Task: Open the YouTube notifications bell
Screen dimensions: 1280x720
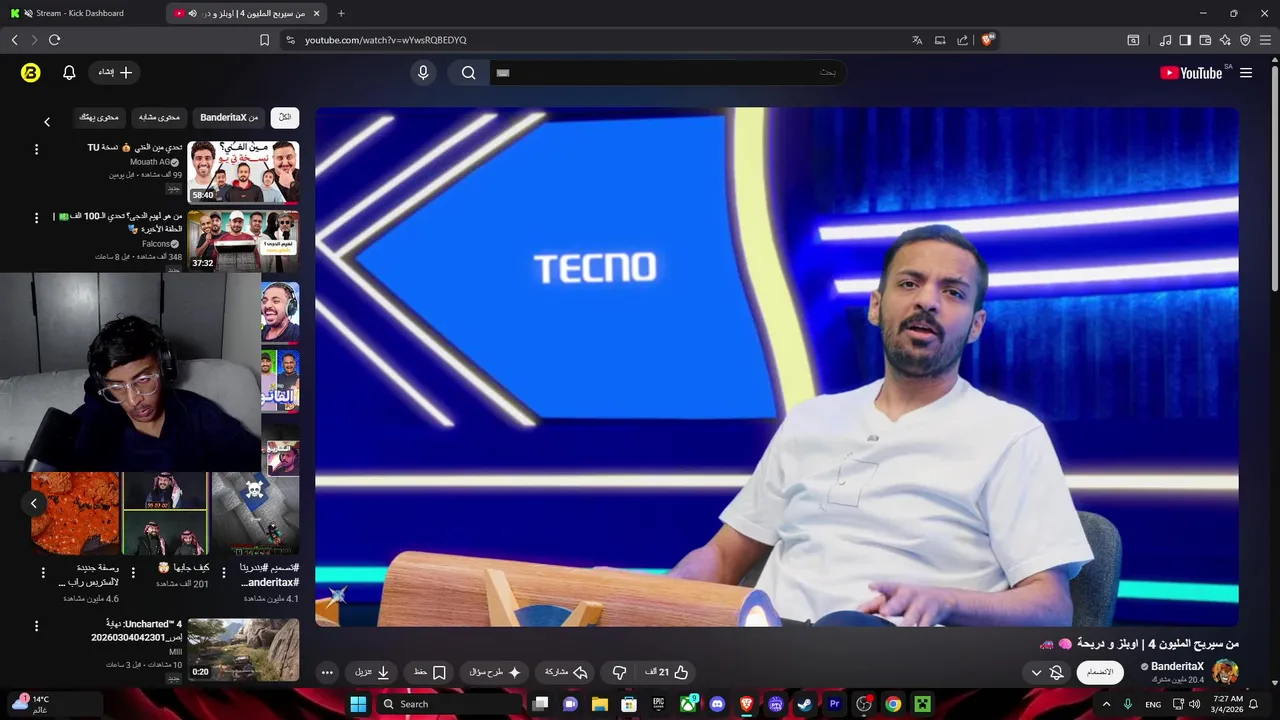Action: pos(69,72)
